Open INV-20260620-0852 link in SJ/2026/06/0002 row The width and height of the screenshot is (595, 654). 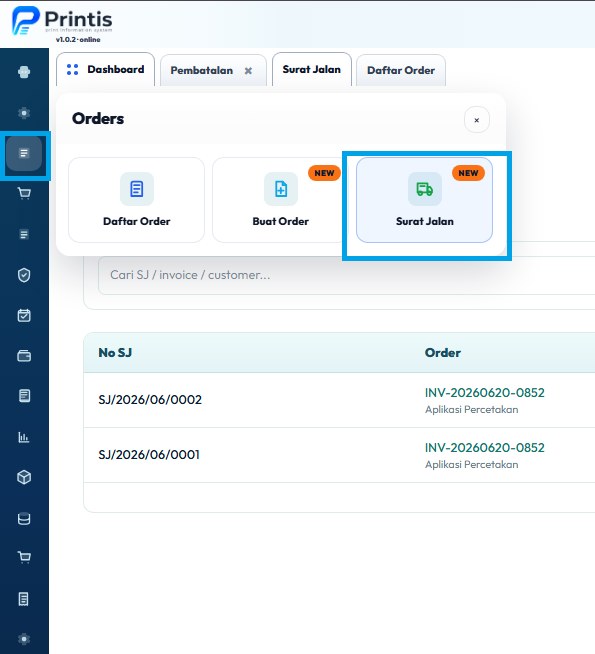coord(485,392)
